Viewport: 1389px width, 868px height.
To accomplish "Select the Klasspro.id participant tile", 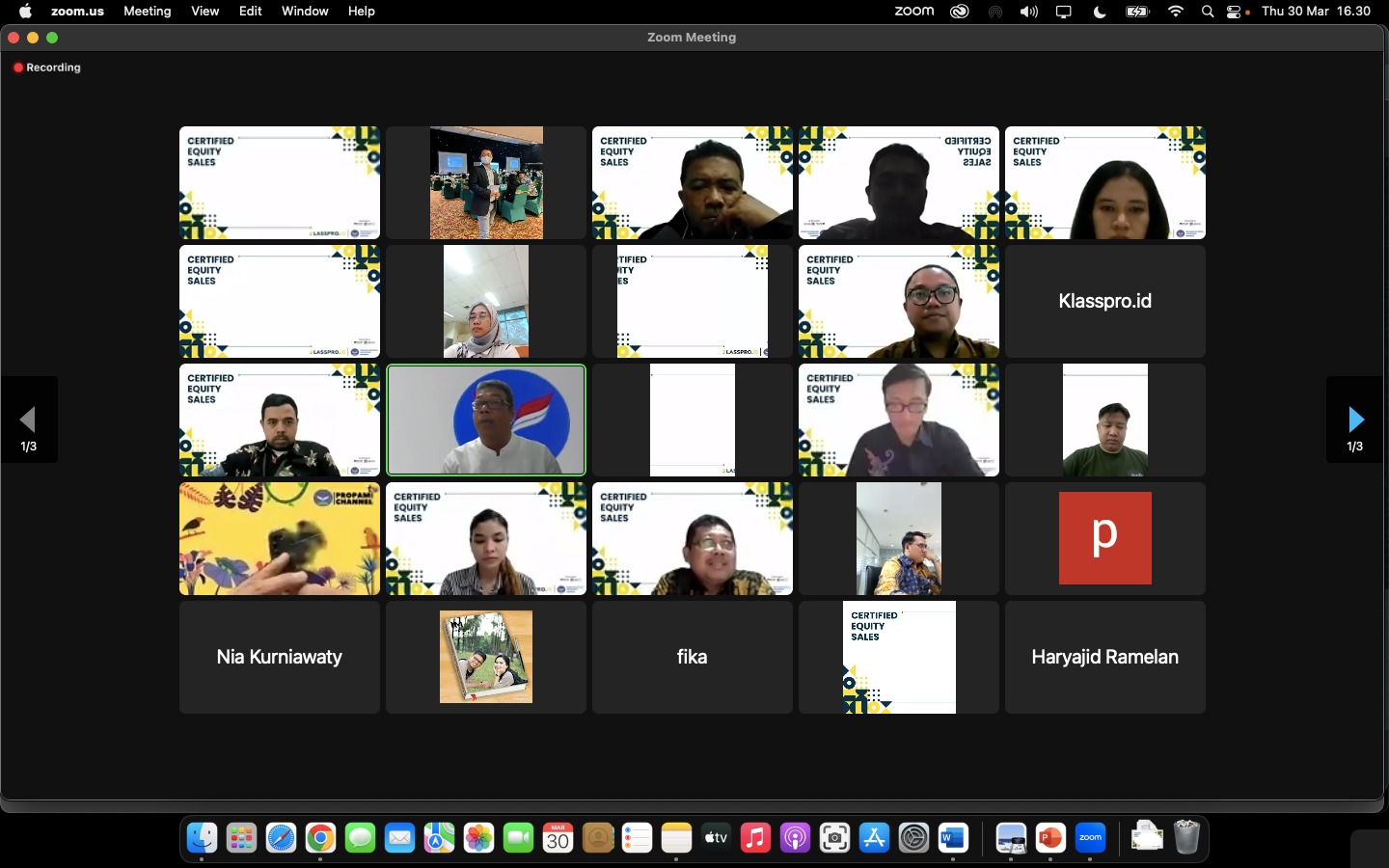I will [x=1104, y=301].
